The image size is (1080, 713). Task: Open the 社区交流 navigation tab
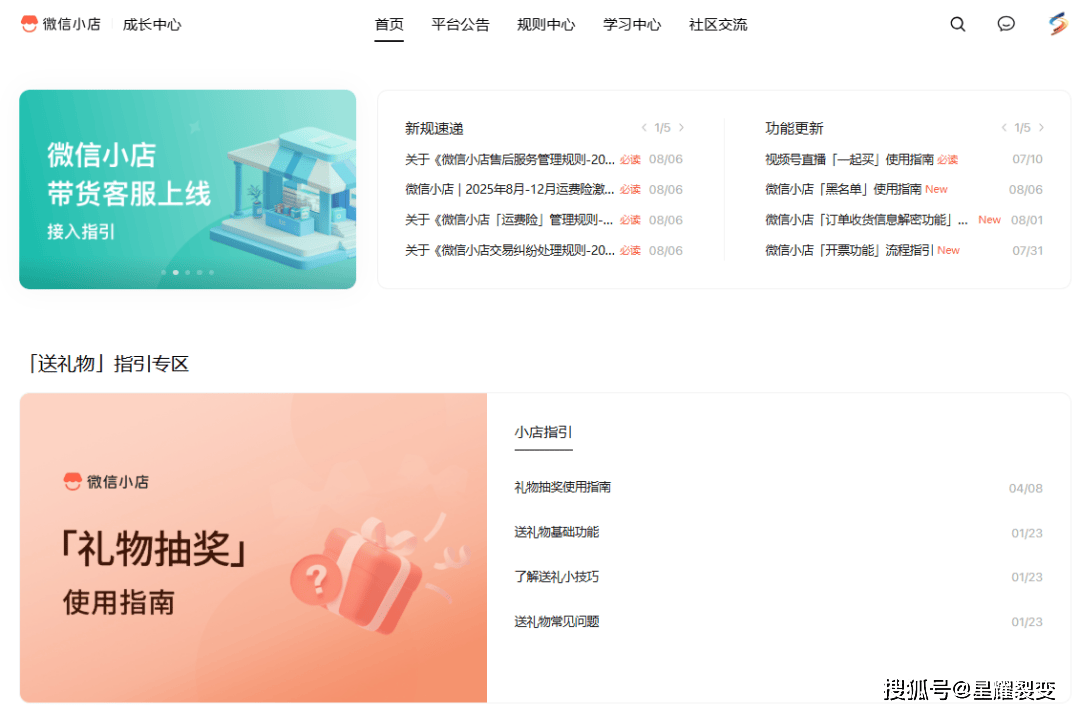pos(718,25)
